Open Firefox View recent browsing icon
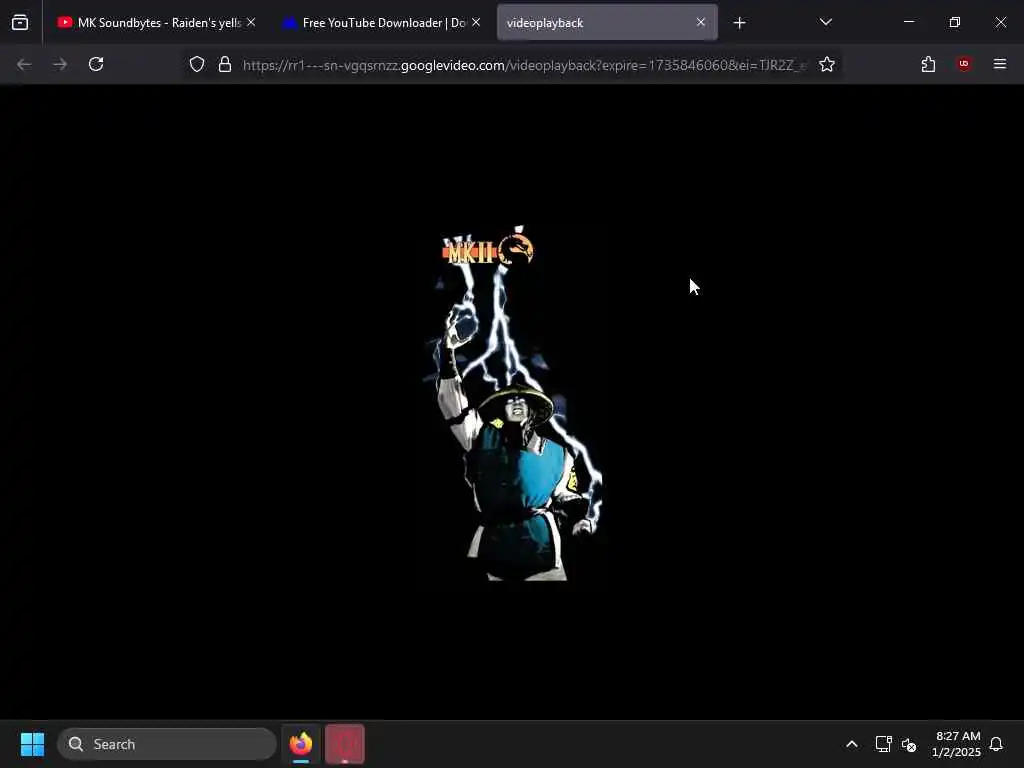Viewport: 1024px width, 768px height. [20, 23]
